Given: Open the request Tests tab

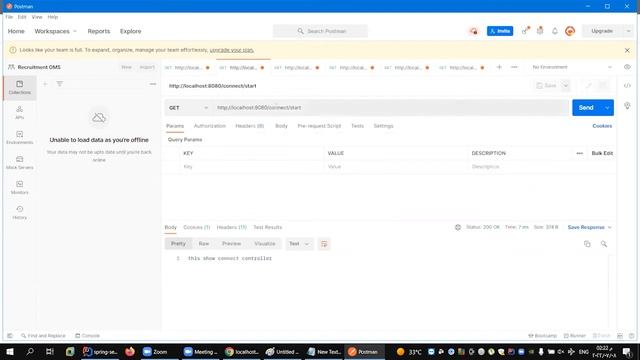Looking at the screenshot, I should pos(357,126).
